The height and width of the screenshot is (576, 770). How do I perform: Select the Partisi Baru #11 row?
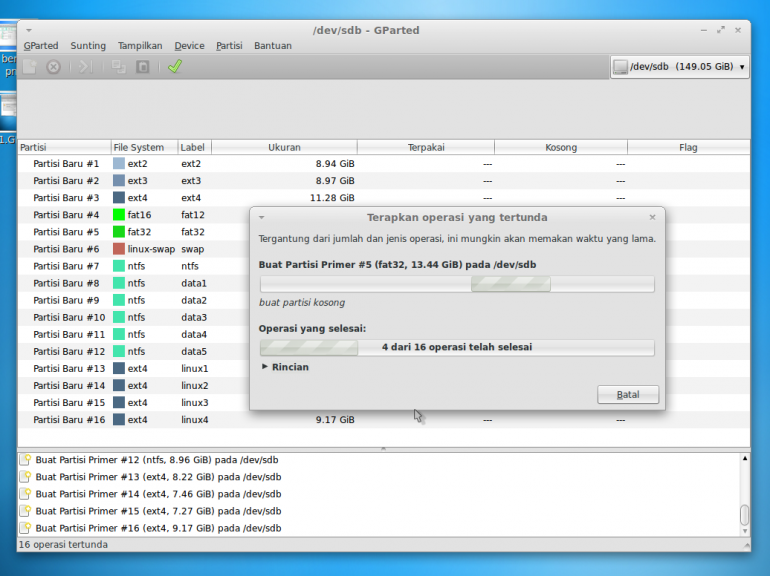click(x=134, y=334)
